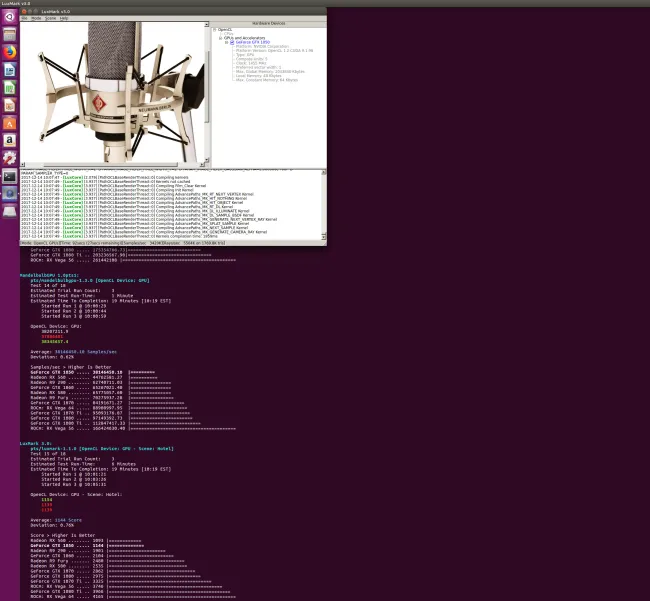Screen dimensions: 650x601
Task: Click the 'Platform: NVIDIA Corporation' device row
Action: pyautogui.click(x=262, y=46)
